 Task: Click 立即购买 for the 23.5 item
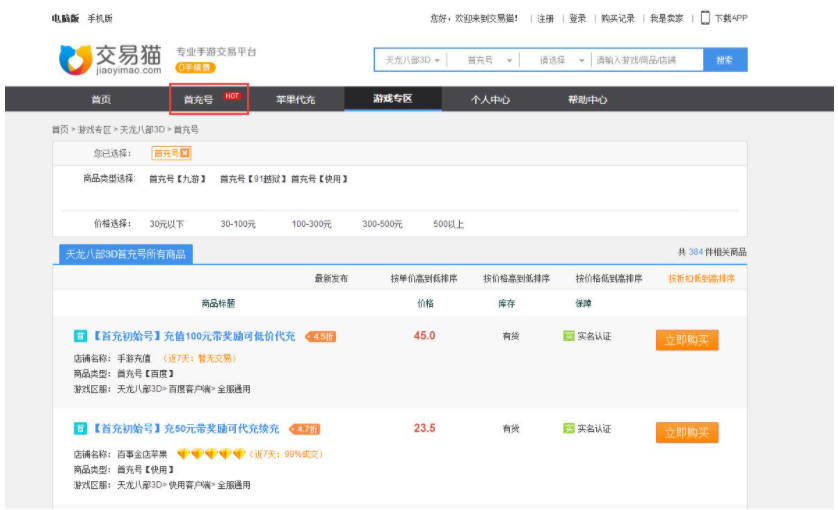[x=687, y=432]
